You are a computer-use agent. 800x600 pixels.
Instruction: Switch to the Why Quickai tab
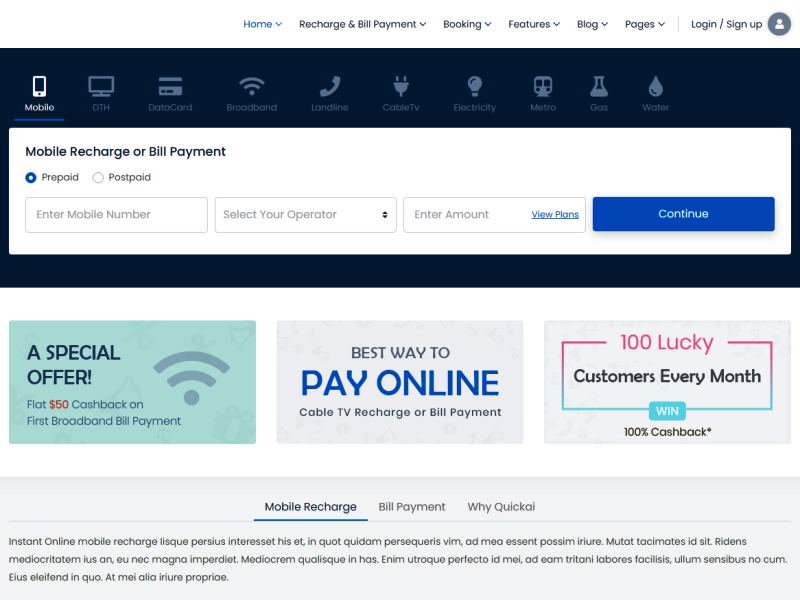(501, 507)
